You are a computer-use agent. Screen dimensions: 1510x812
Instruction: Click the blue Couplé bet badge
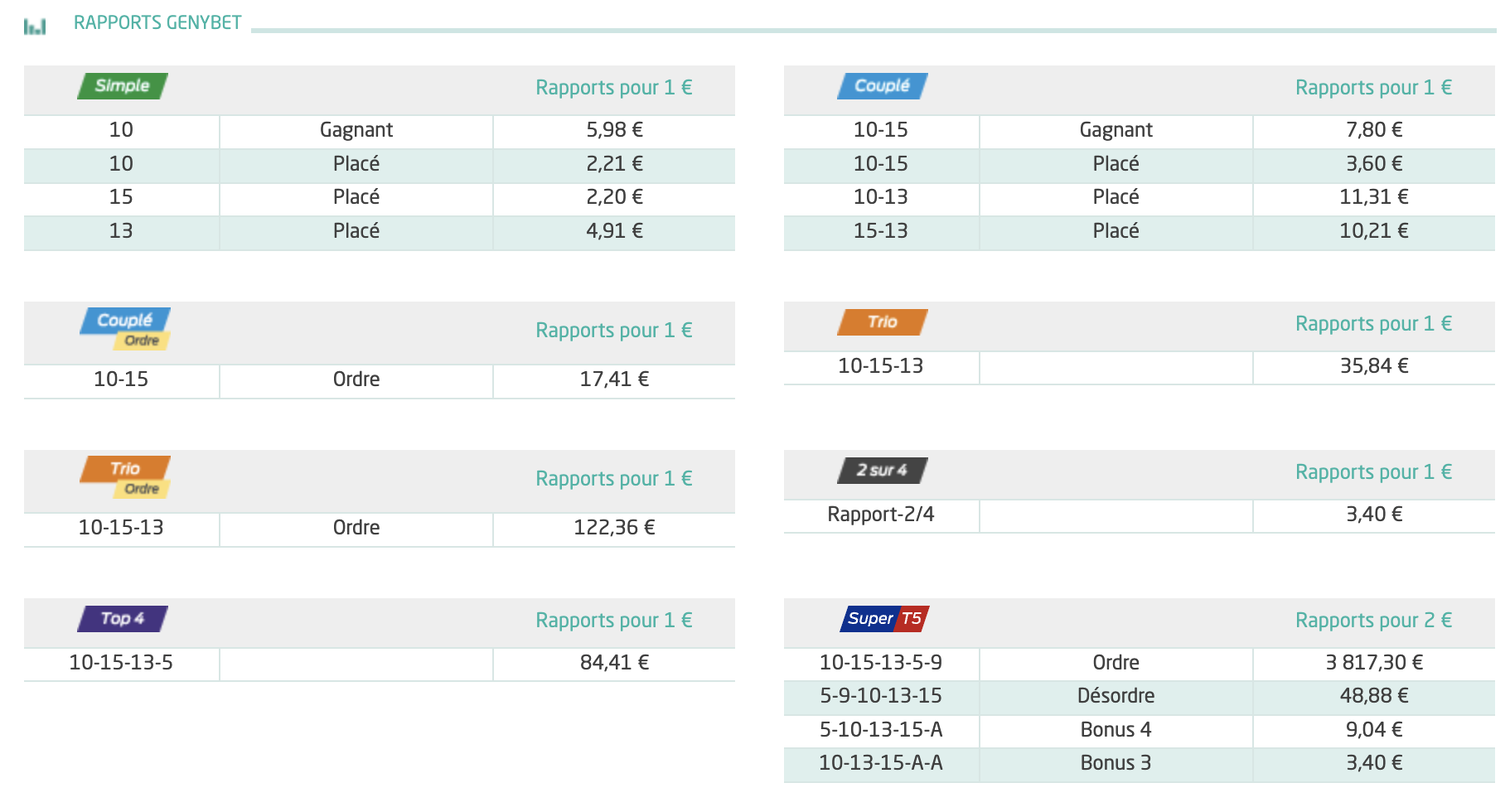pos(883,86)
